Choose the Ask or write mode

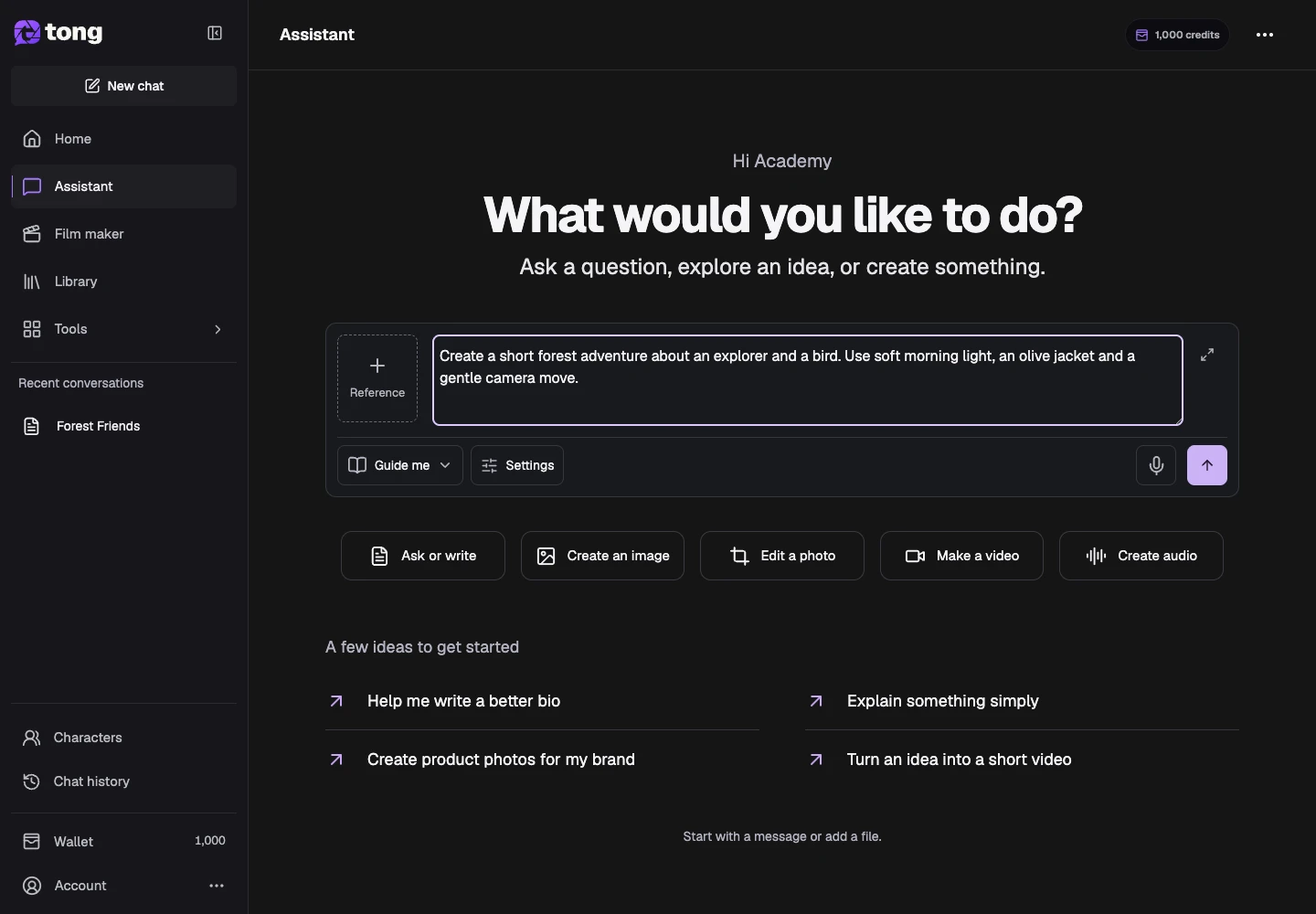pos(423,556)
